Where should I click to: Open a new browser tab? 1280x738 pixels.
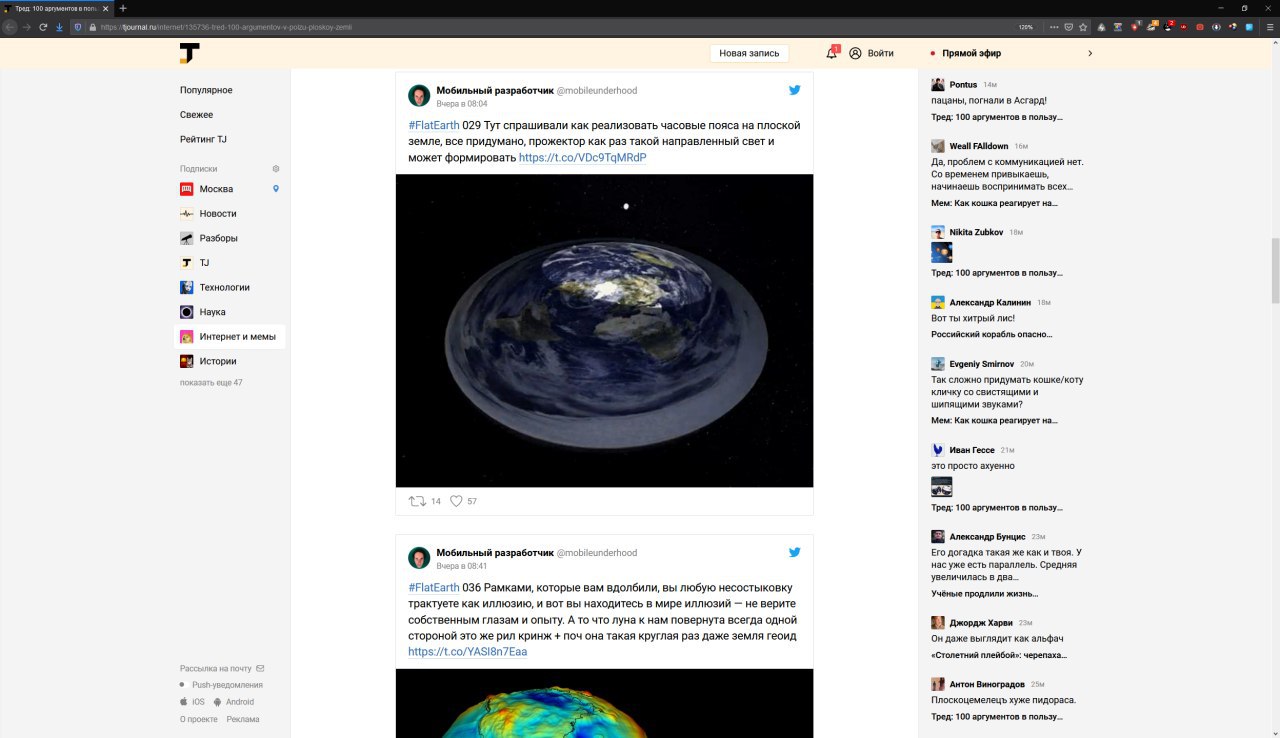point(123,8)
